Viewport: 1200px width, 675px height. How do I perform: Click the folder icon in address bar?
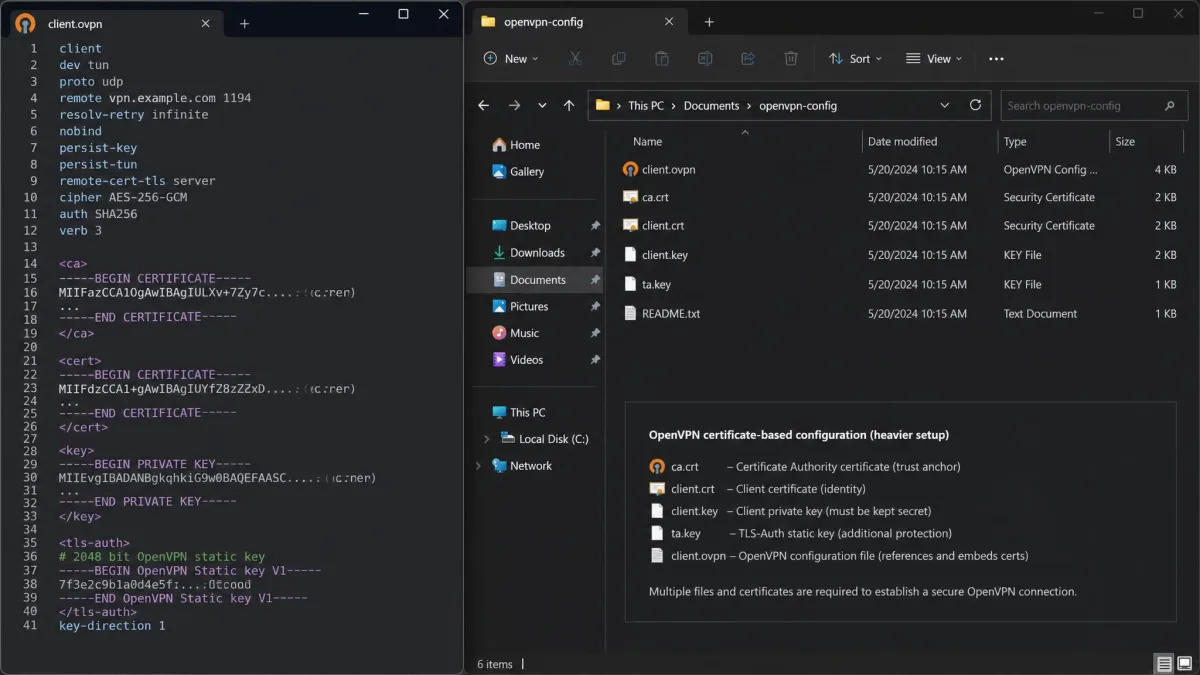603,105
